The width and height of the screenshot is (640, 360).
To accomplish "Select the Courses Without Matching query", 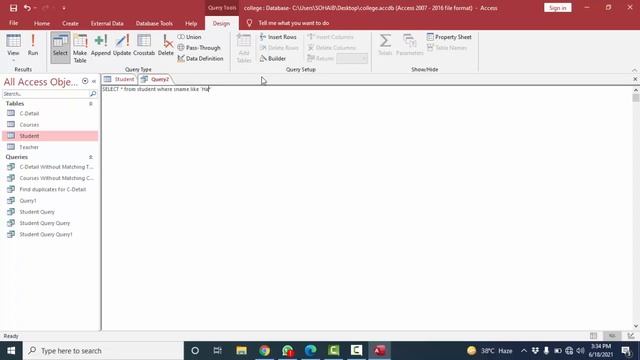I will point(50,178).
